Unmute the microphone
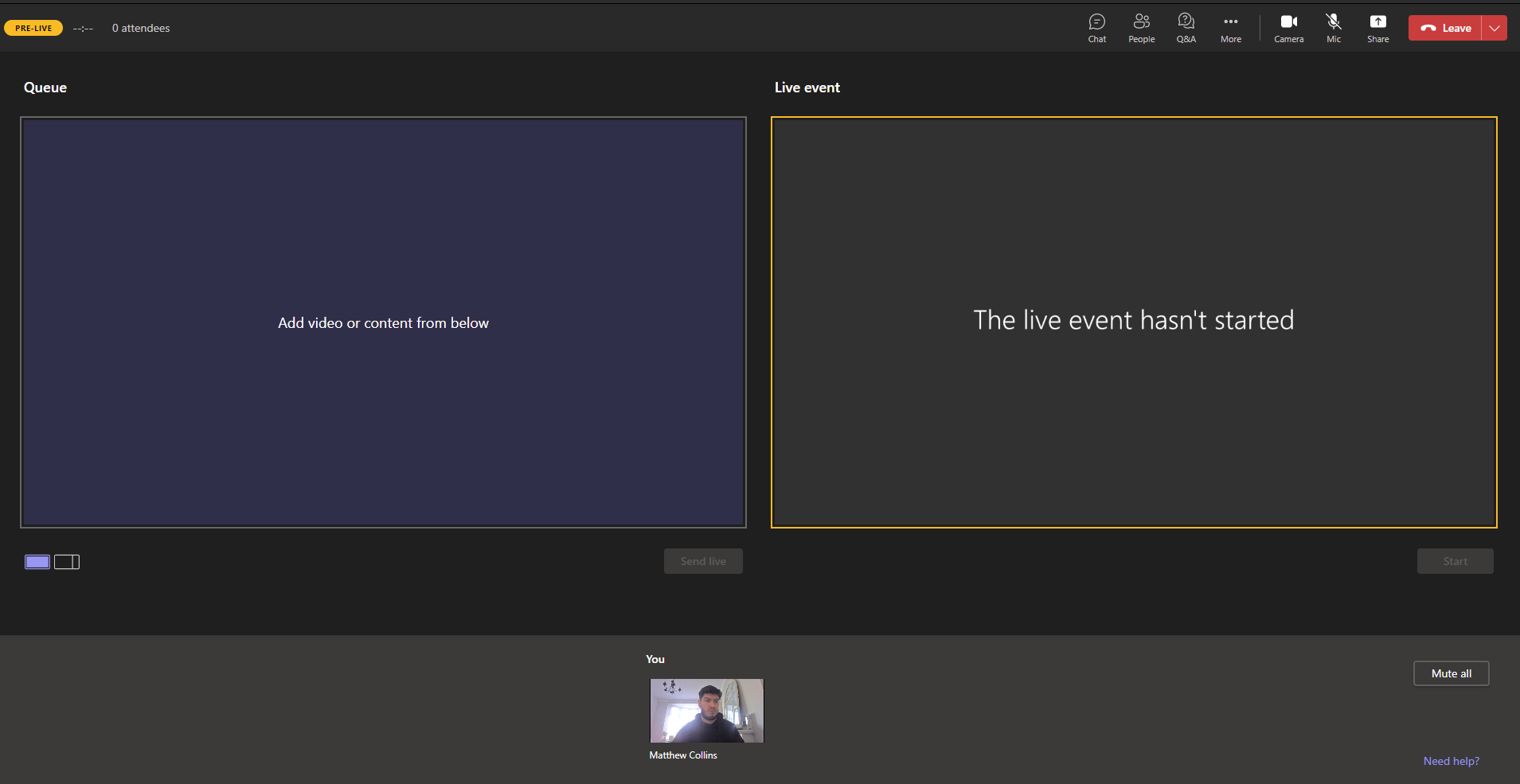This screenshot has height=784, width=1520. point(1333,28)
